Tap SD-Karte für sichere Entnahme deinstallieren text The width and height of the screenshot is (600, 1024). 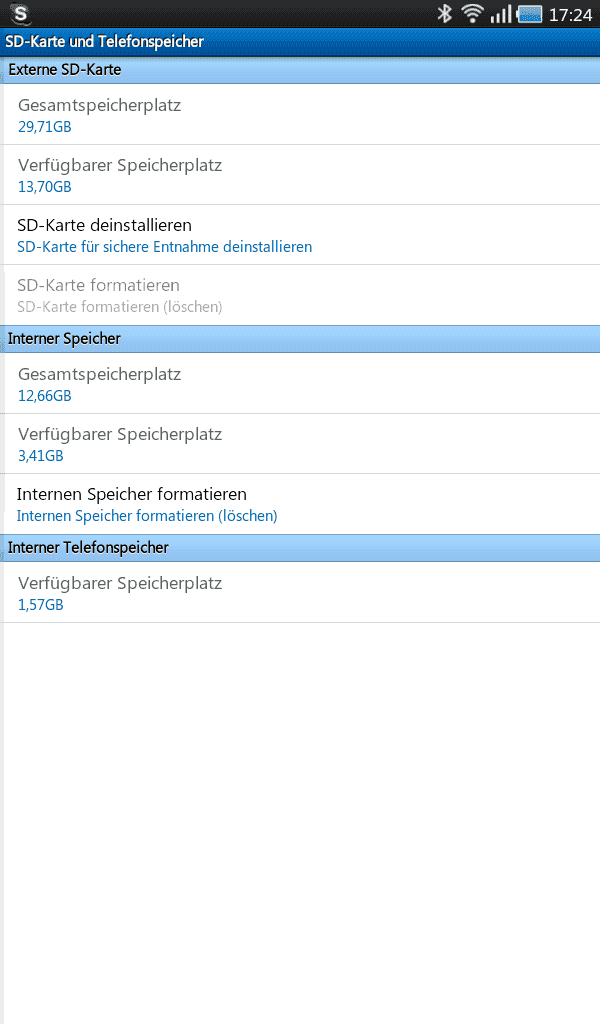coord(165,247)
